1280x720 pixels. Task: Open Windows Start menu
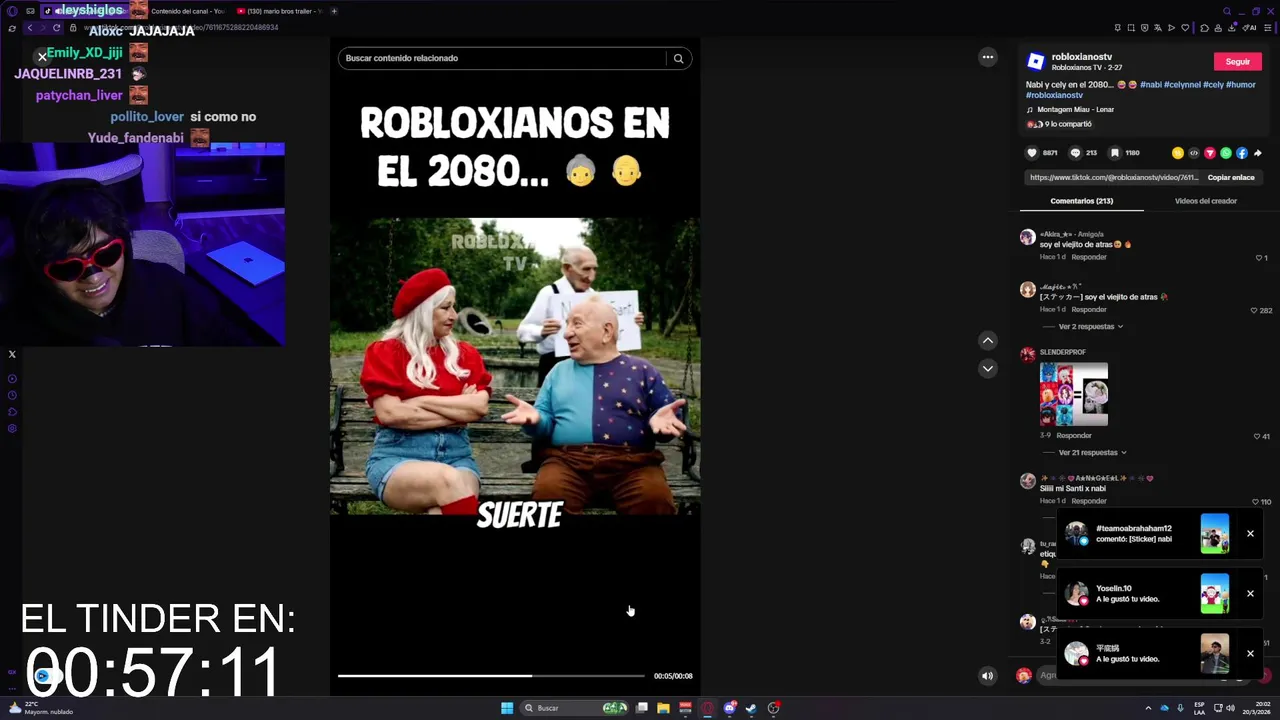[x=507, y=708]
